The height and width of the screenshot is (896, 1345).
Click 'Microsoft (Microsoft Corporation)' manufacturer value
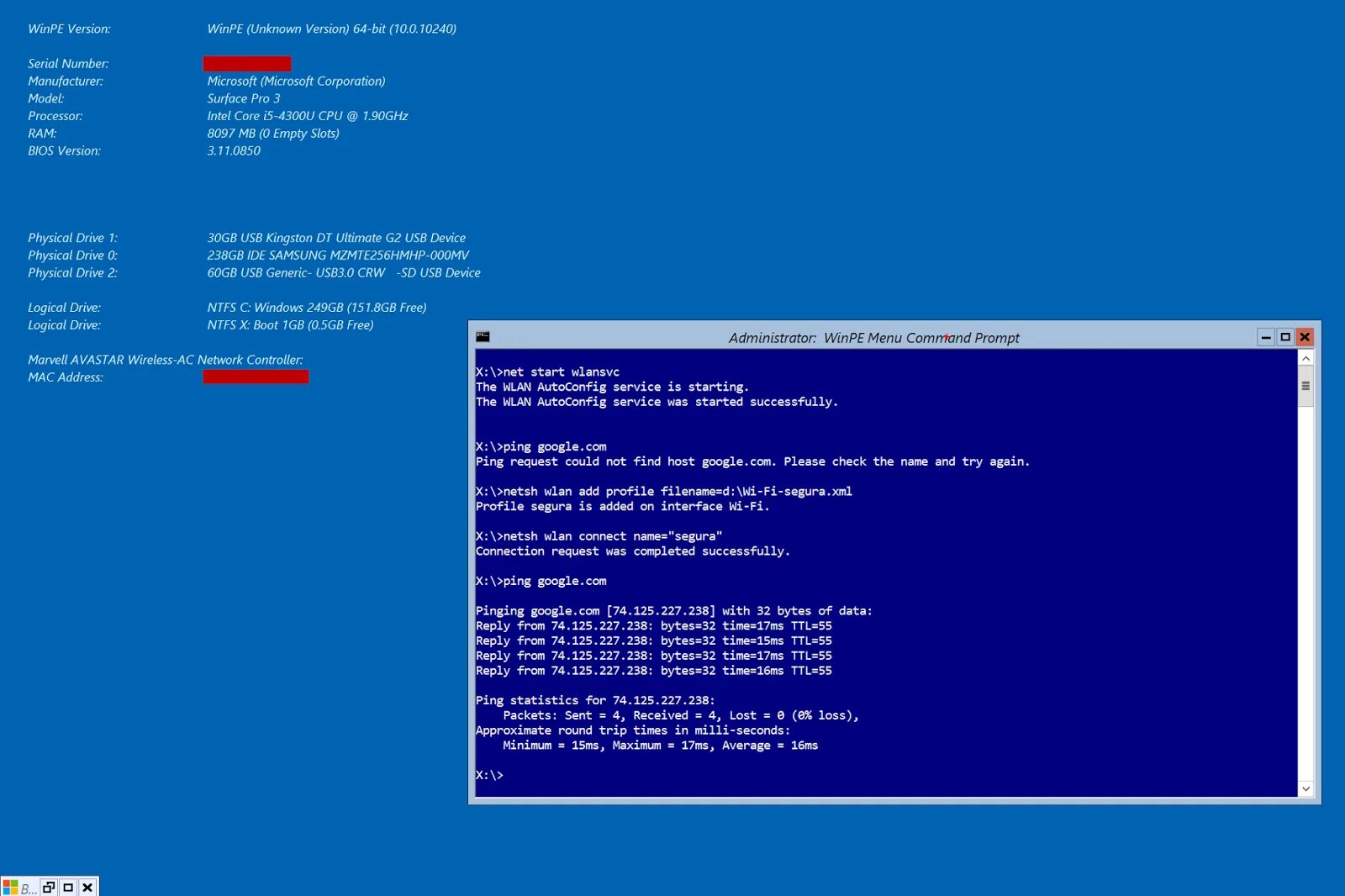point(296,82)
